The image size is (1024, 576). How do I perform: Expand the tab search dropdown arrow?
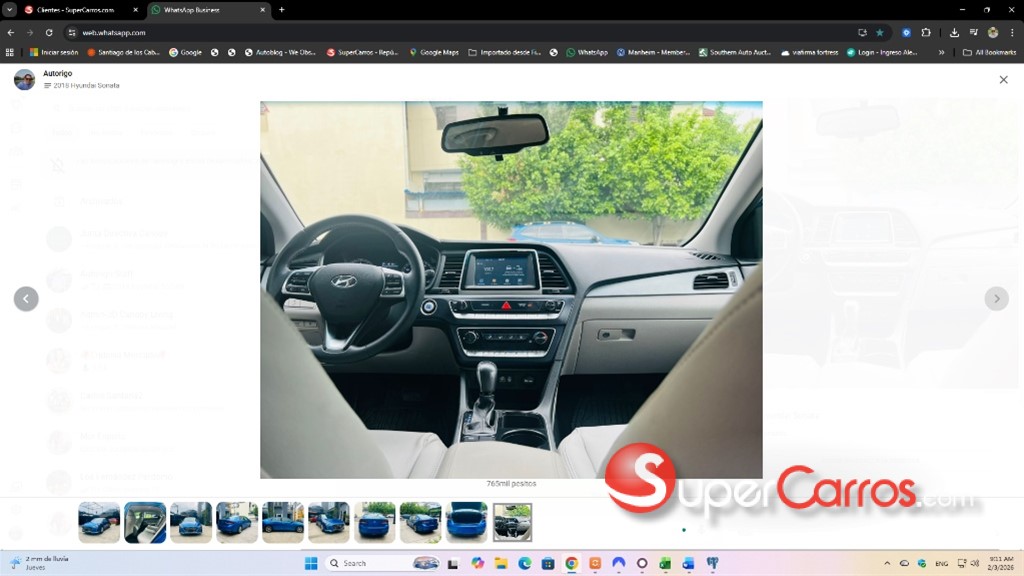click(x=10, y=10)
